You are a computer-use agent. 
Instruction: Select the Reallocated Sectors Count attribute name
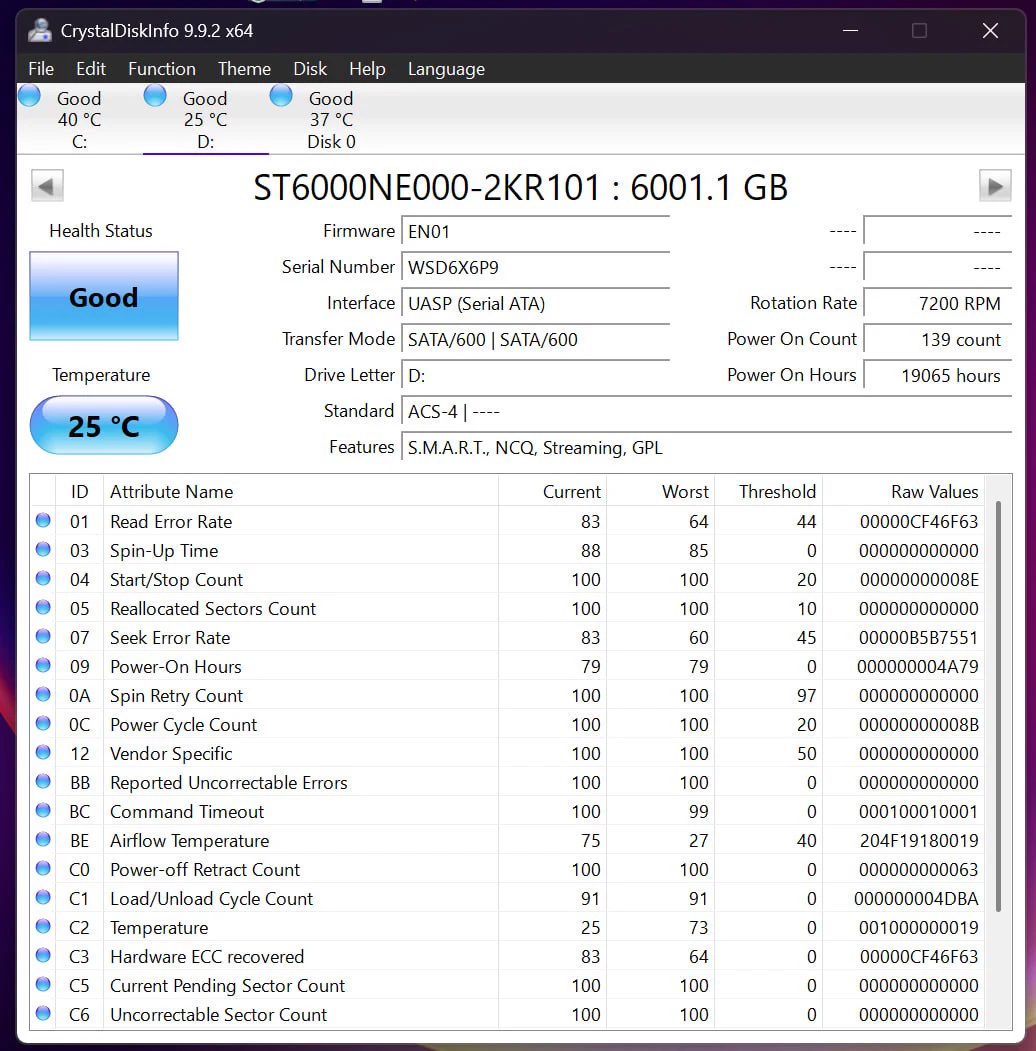point(212,609)
